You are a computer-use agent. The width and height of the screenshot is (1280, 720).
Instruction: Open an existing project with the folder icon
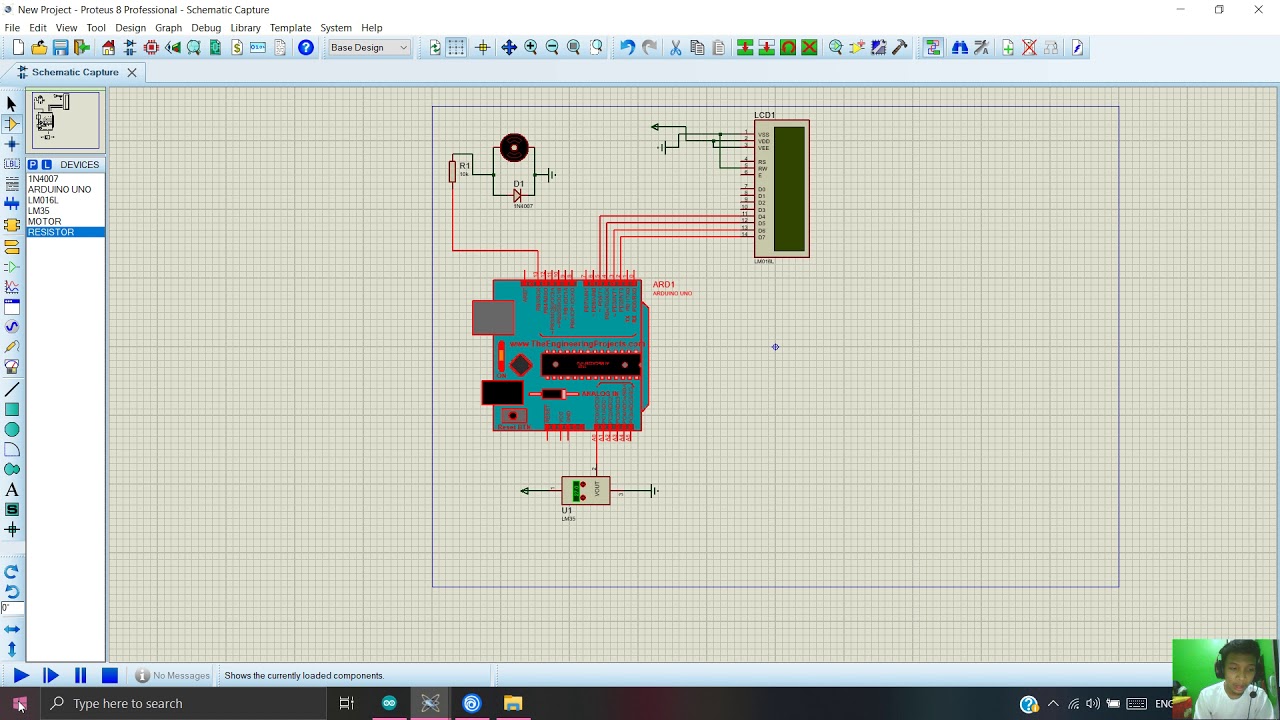click(x=39, y=48)
